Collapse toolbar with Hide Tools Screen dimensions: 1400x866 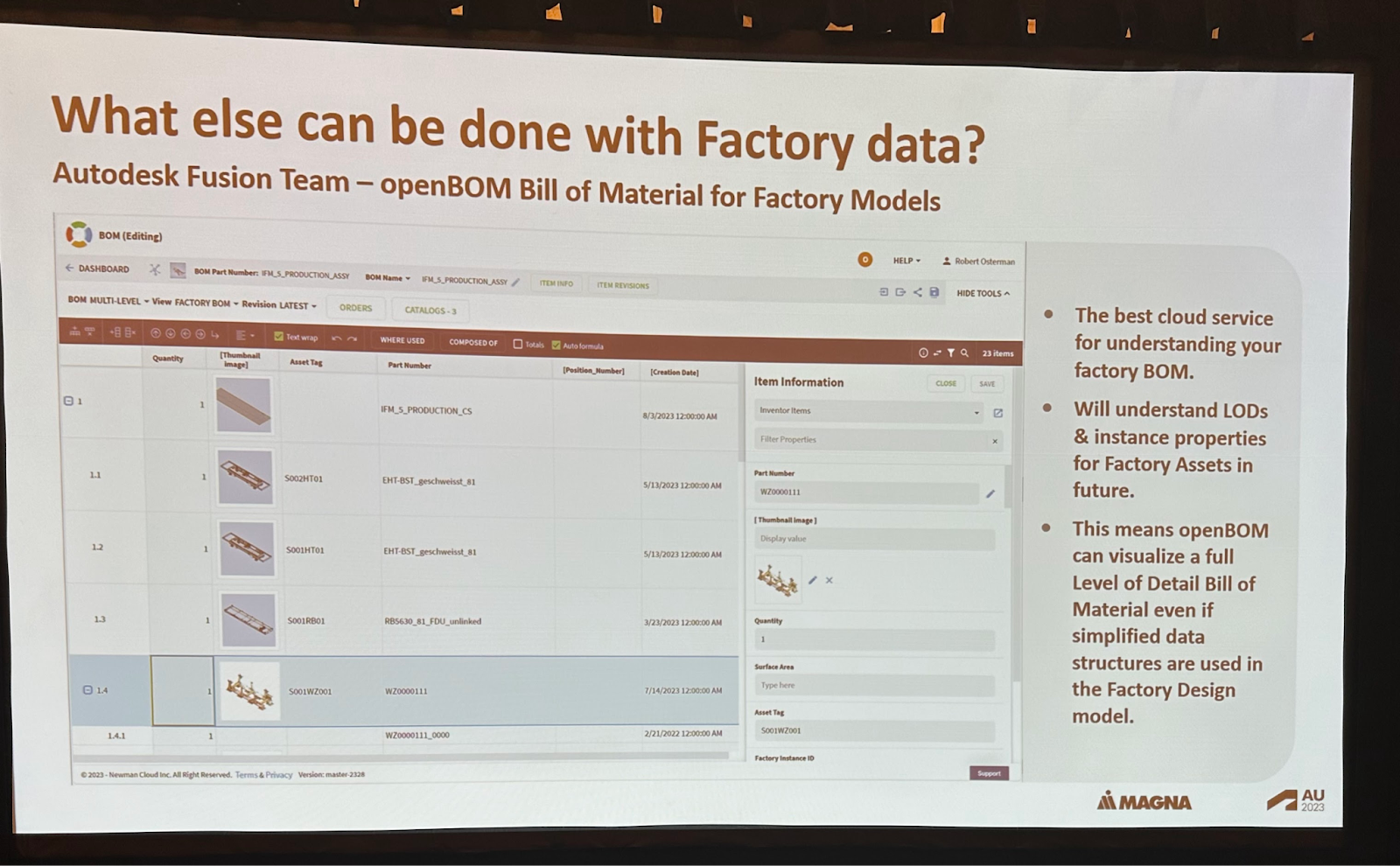pos(983,293)
